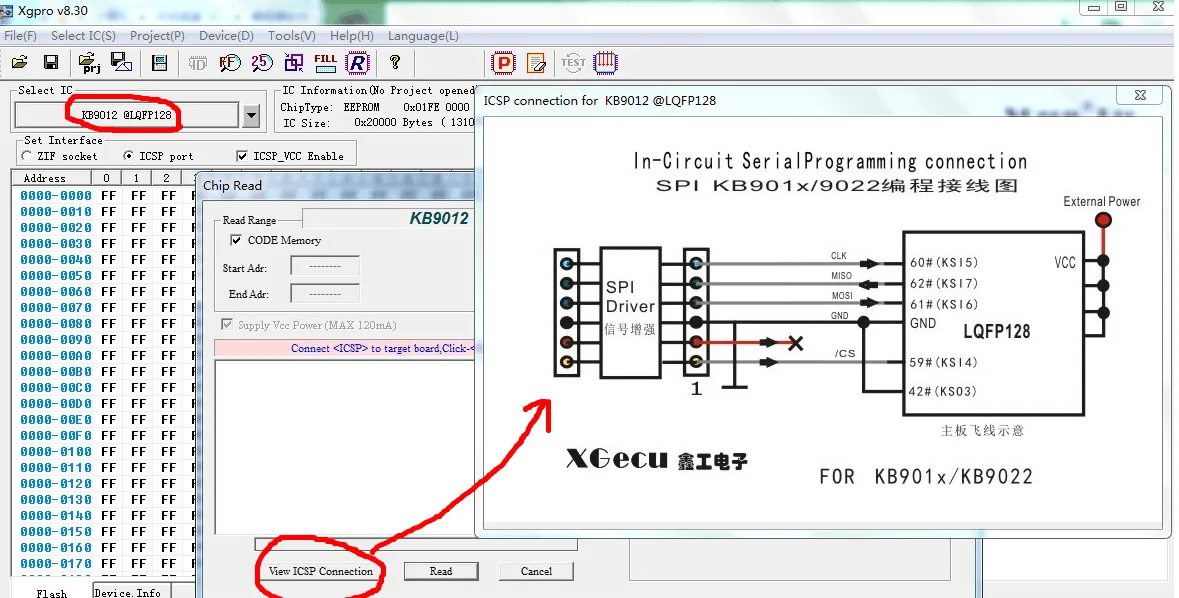Image resolution: width=1179 pixels, height=598 pixels.
Task: Select the ZIF socket radio button
Action: pyautogui.click(x=28, y=156)
